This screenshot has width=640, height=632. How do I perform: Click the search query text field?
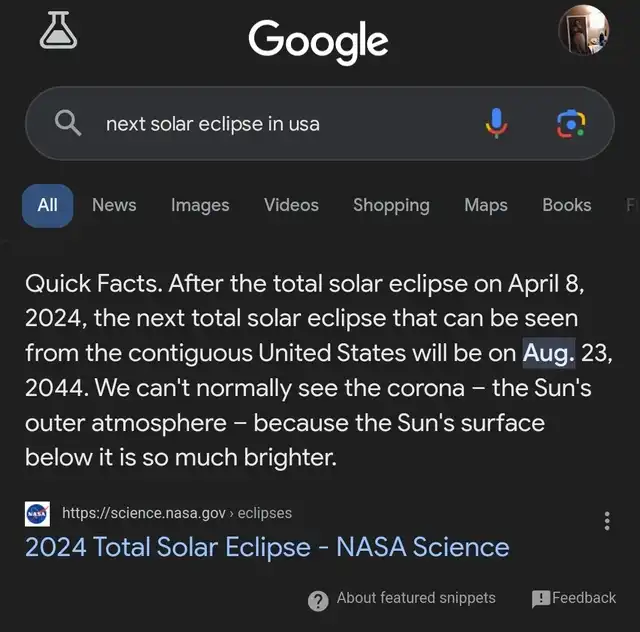[280, 124]
